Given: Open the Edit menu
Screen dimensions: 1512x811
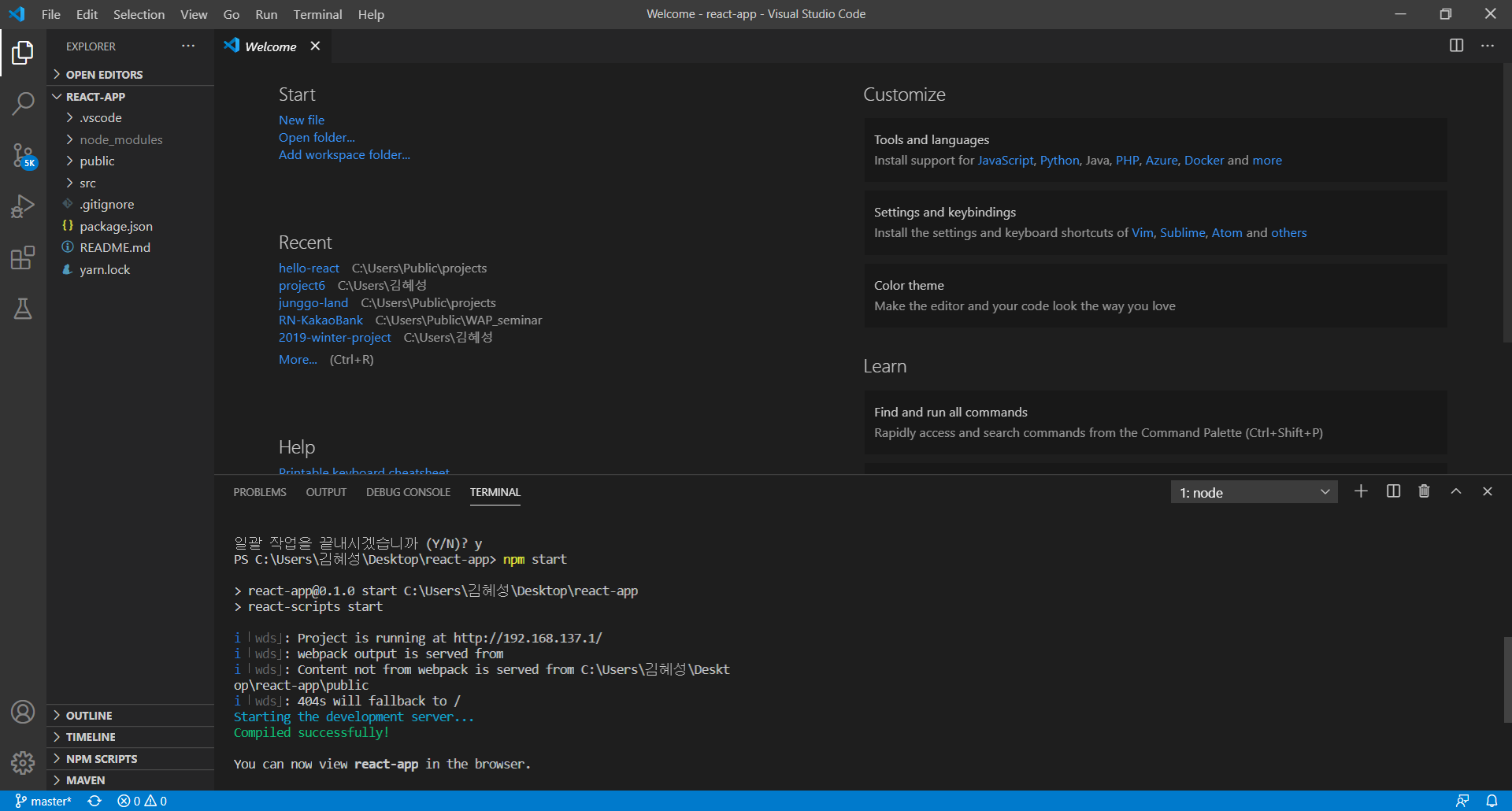Looking at the screenshot, I should pos(87,14).
